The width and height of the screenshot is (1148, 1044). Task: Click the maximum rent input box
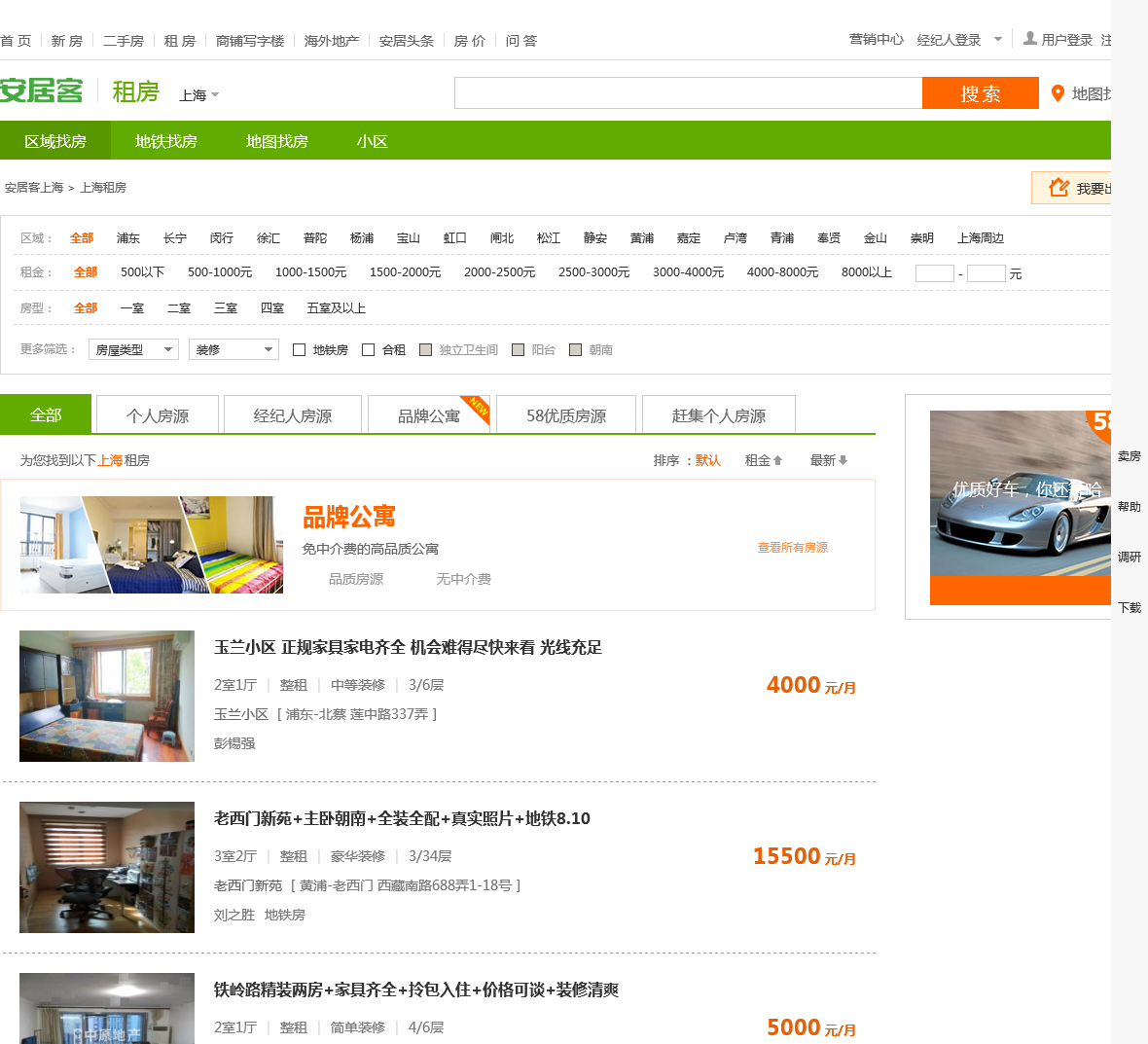point(987,273)
